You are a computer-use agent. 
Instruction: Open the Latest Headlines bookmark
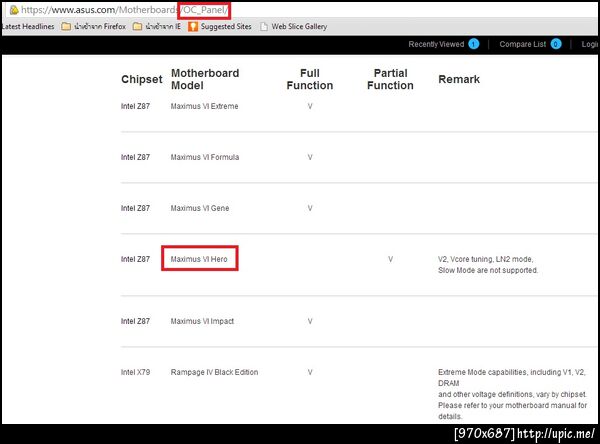click(x=28, y=26)
